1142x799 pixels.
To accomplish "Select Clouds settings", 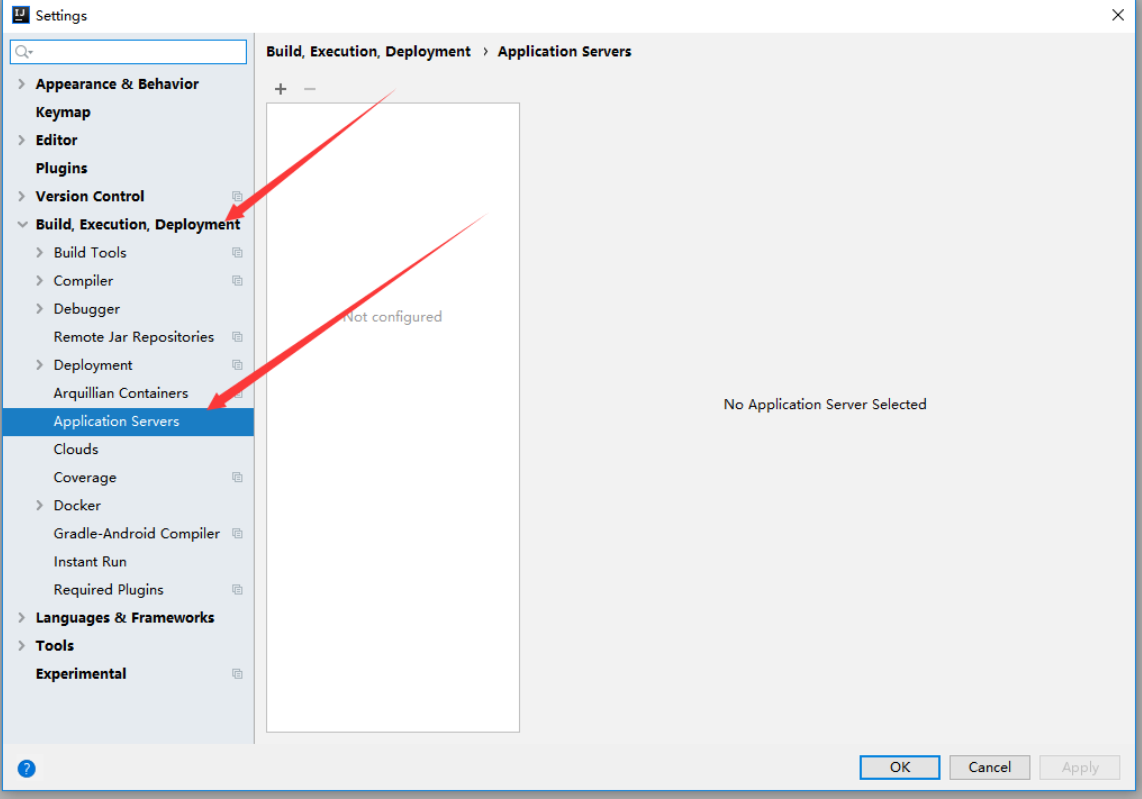I will 76,449.
